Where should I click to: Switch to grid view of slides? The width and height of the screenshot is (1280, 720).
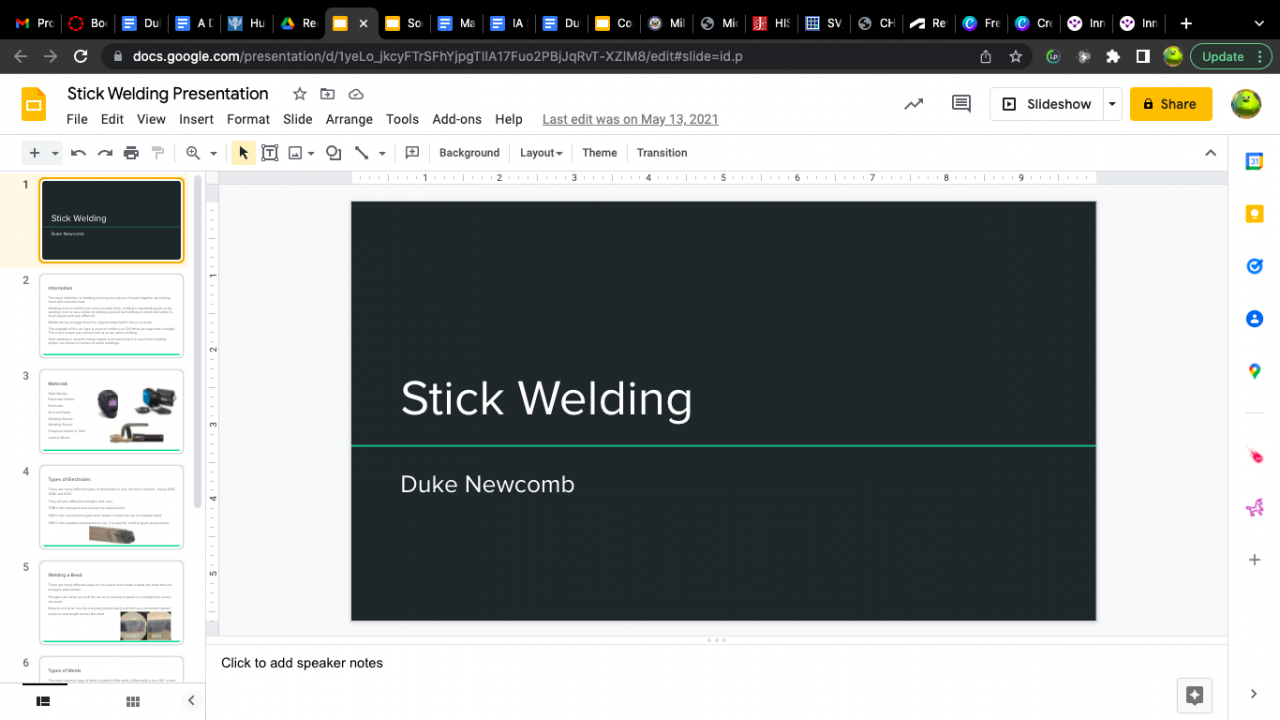point(133,702)
